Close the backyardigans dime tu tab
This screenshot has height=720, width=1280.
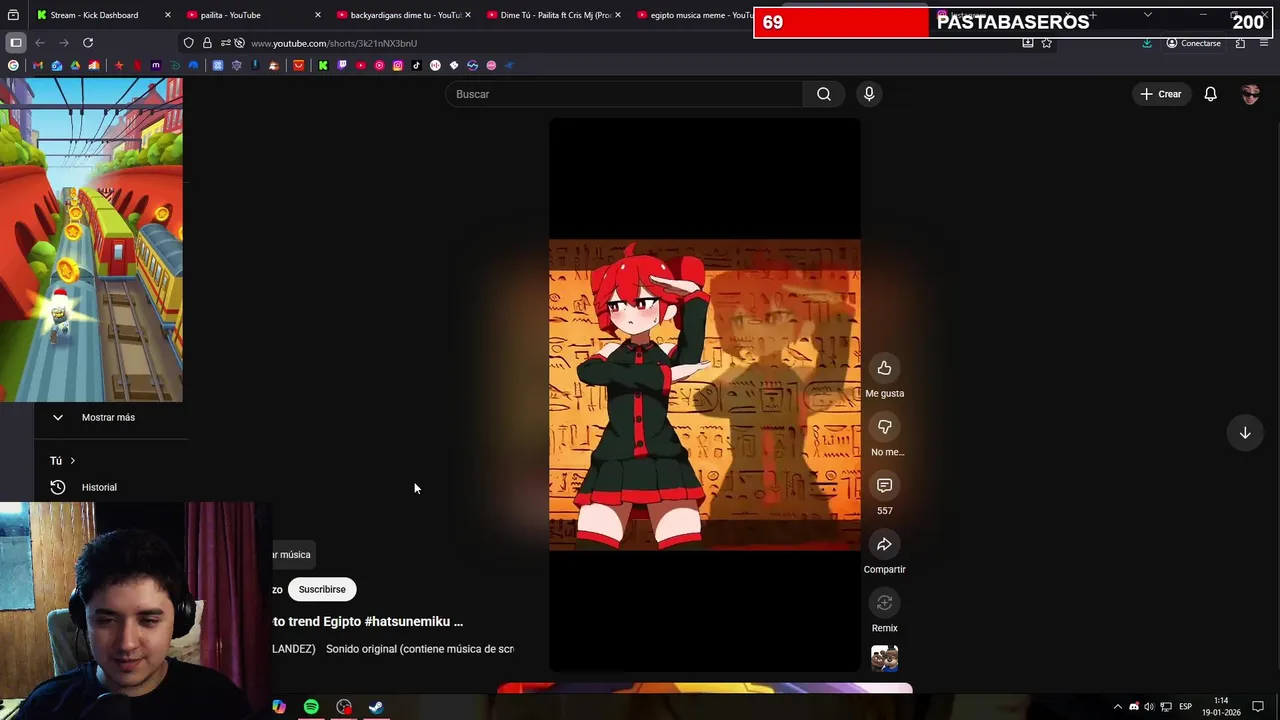(x=468, y=15)
